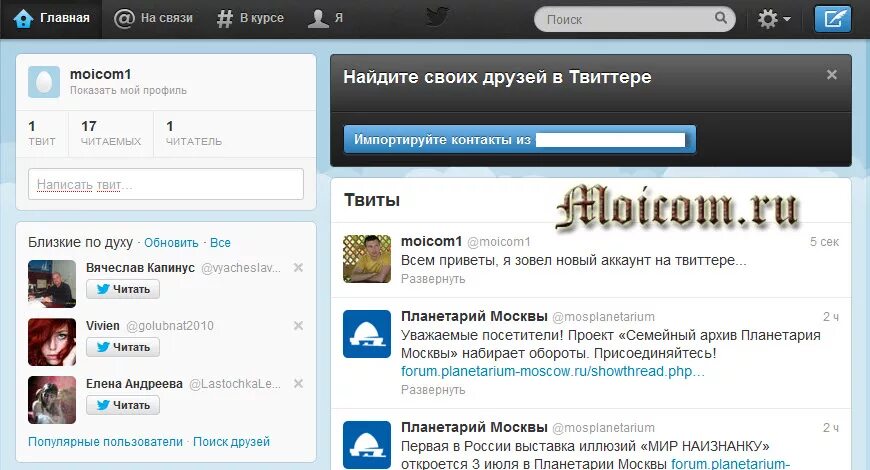Viewport: 870px width, 470px height.
Task: Click the moicom1 egg avatar
Action: tap(44, 82)
